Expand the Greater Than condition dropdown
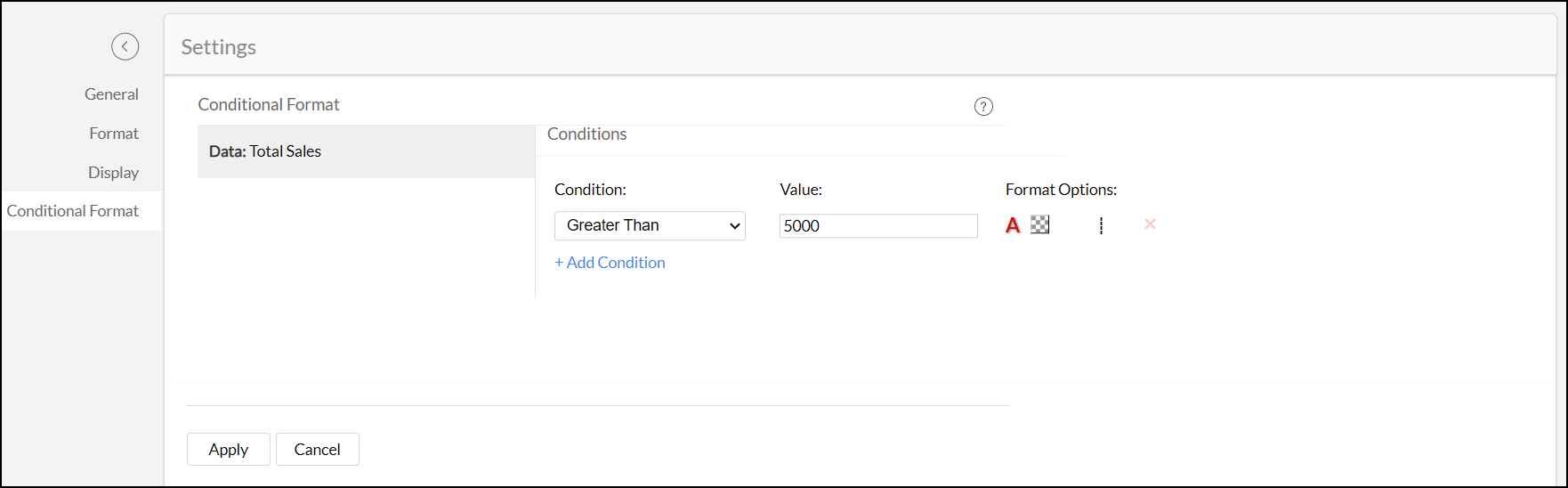 click(x=650, y=225)
